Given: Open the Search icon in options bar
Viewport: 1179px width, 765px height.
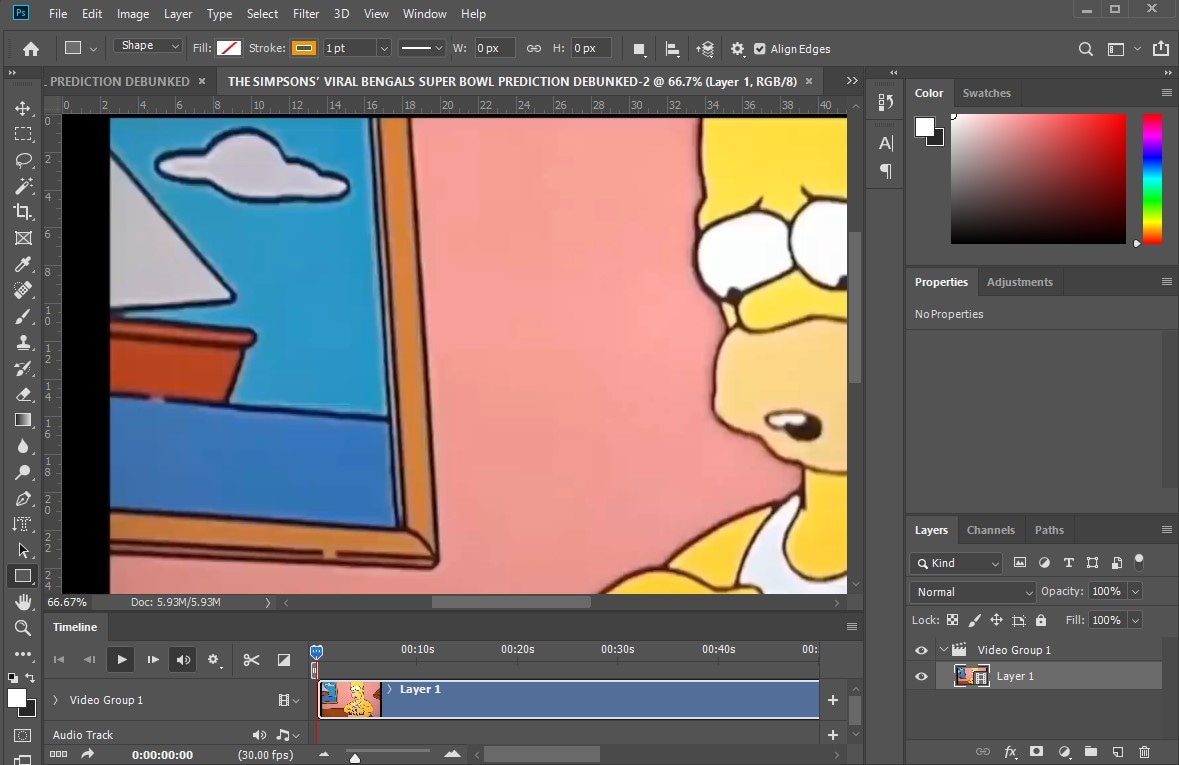Looking at the screenshot, I should point(1085,49).
